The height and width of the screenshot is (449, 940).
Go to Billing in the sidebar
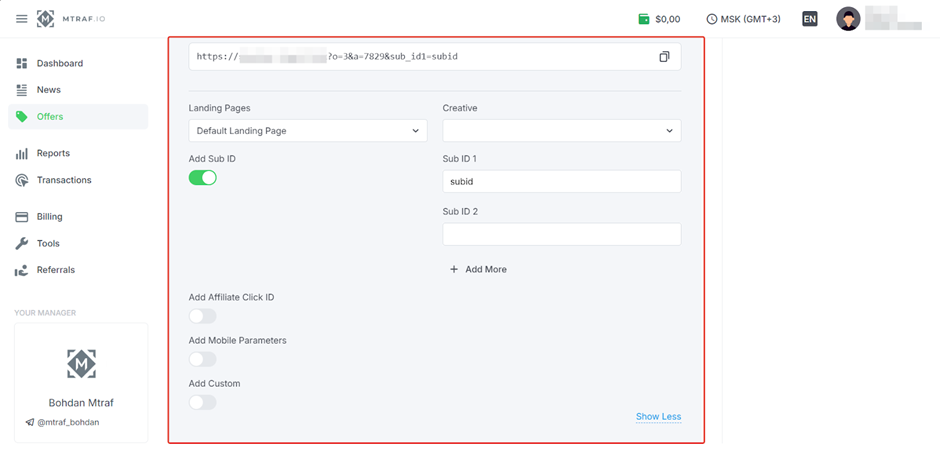49,217
